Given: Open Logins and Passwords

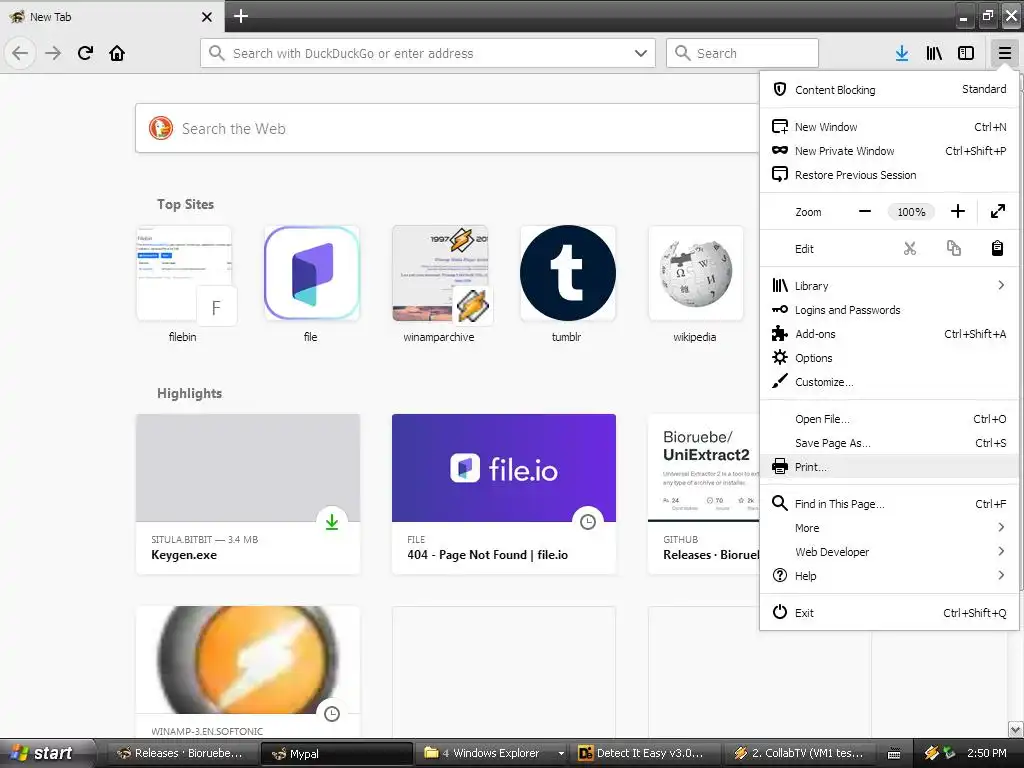Looking at the screenshot, I should (x=889, y=310).
